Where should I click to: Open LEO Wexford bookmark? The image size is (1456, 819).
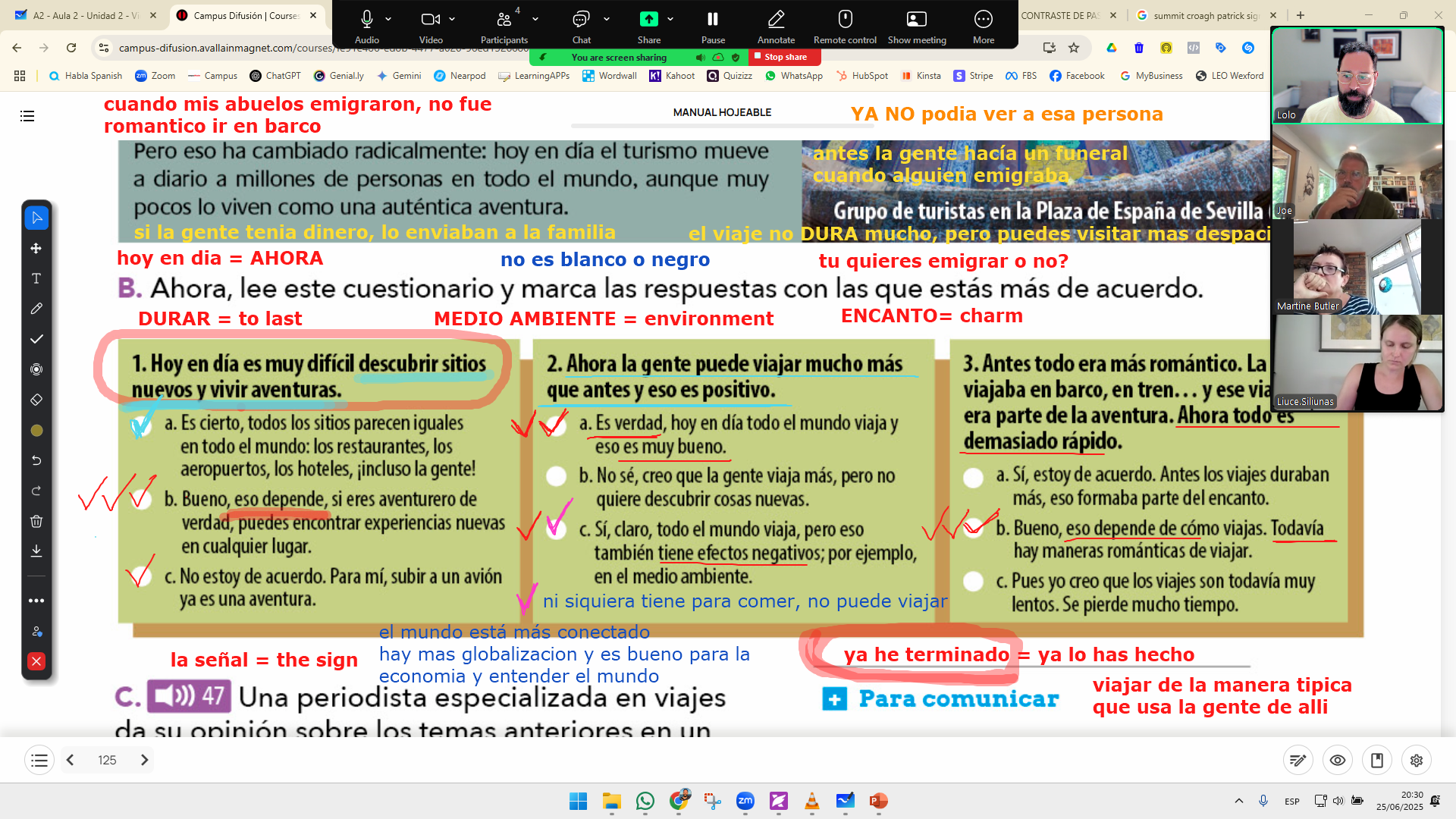tap(1229, 76)
